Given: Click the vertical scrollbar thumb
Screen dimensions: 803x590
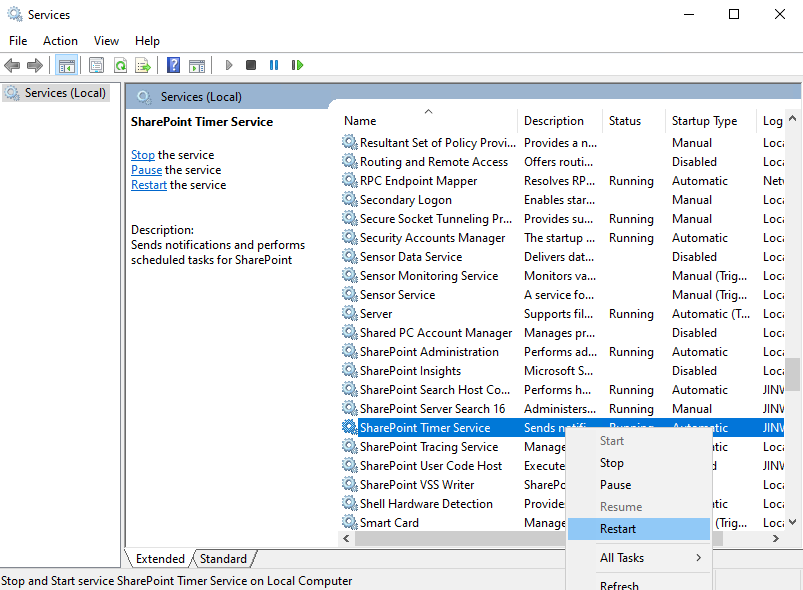Looking at the screenshot, I should (x=793, y=374).
